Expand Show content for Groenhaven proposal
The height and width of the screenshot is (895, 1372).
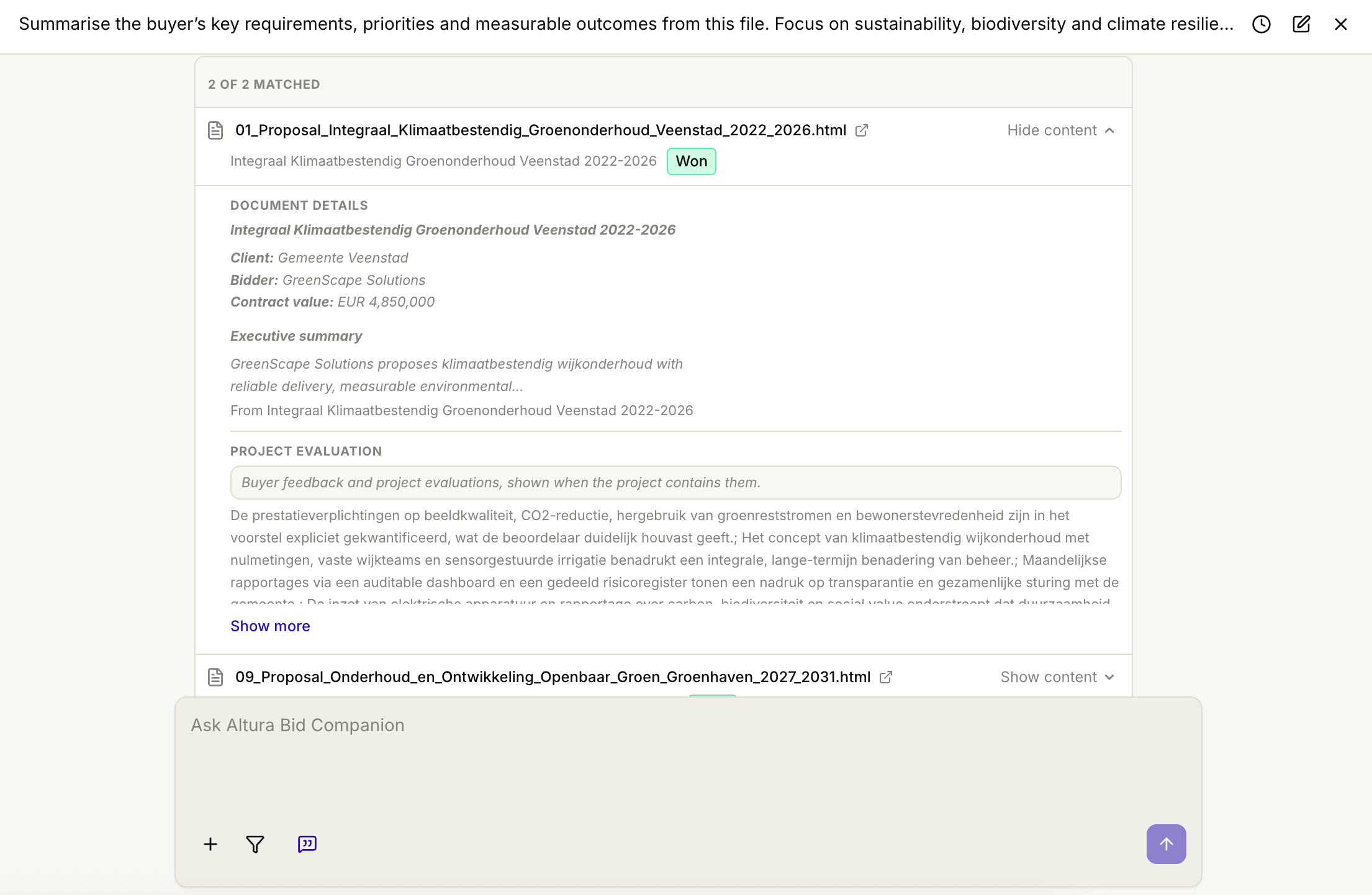point(1058,677)
